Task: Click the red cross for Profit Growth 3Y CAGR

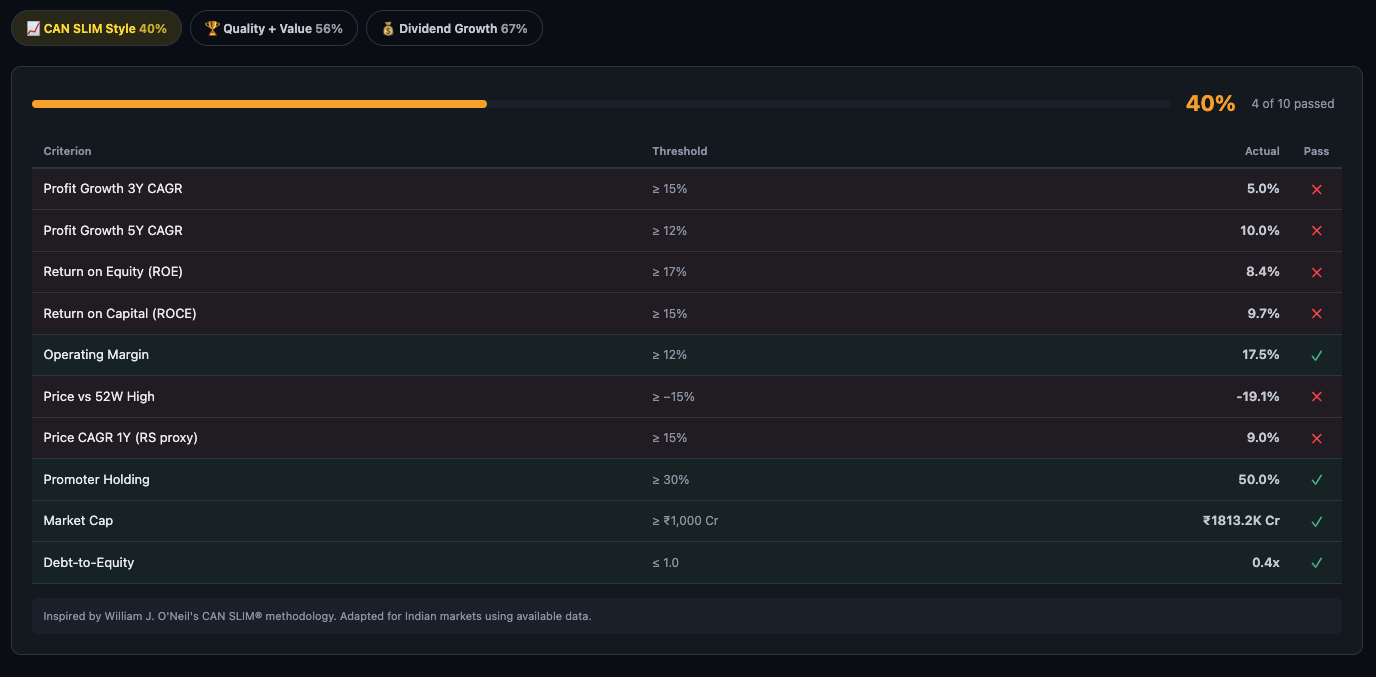Action: 1316,189
